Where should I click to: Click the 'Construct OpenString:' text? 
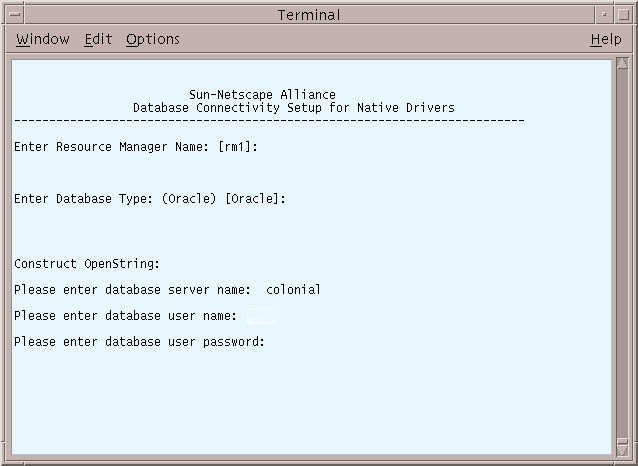[87, 264]
